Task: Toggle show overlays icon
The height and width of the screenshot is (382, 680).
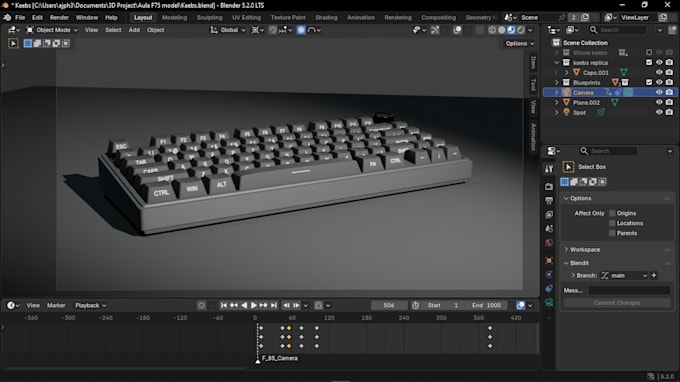Action: 457,30
